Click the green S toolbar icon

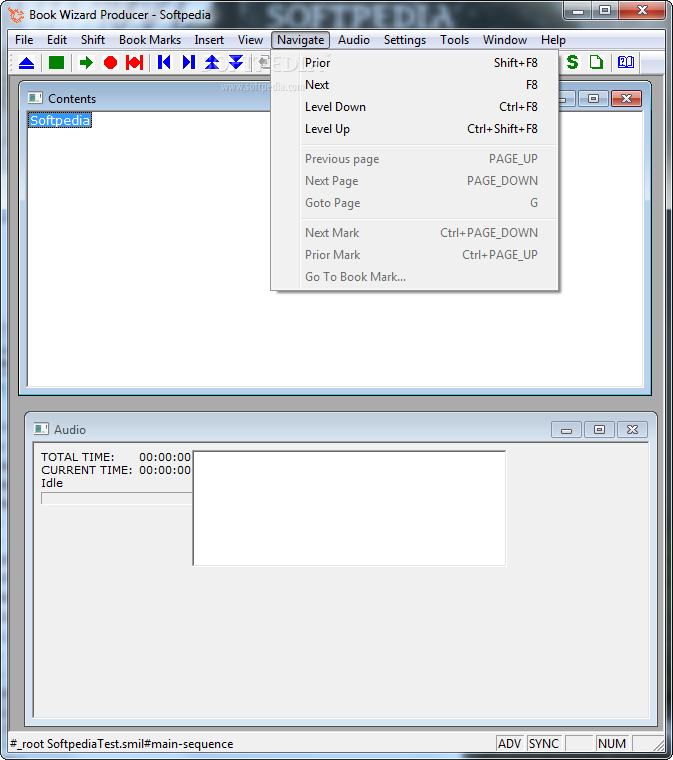[x=573, y=62]
